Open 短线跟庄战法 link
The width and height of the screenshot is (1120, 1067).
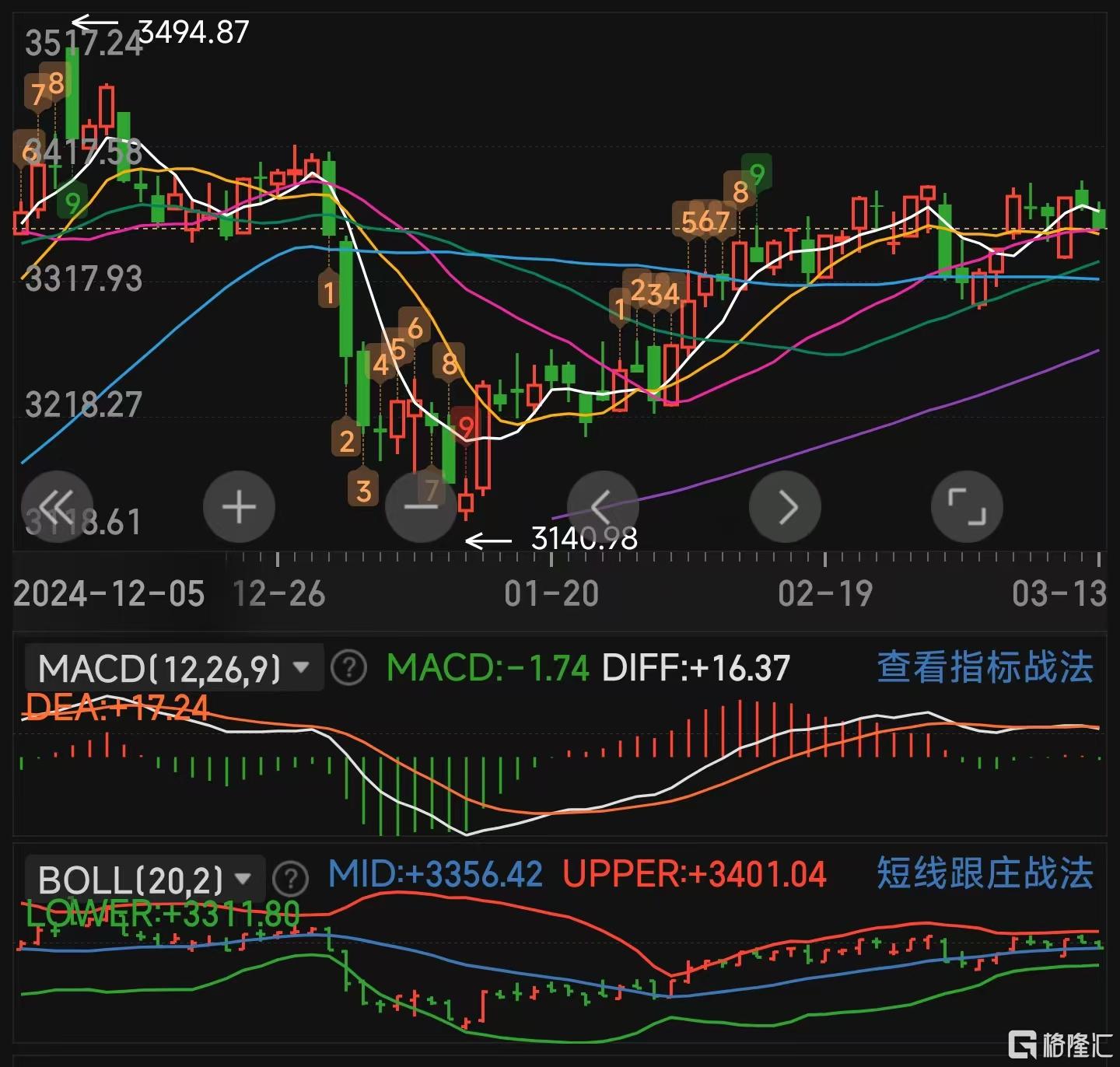click(985, 873)
